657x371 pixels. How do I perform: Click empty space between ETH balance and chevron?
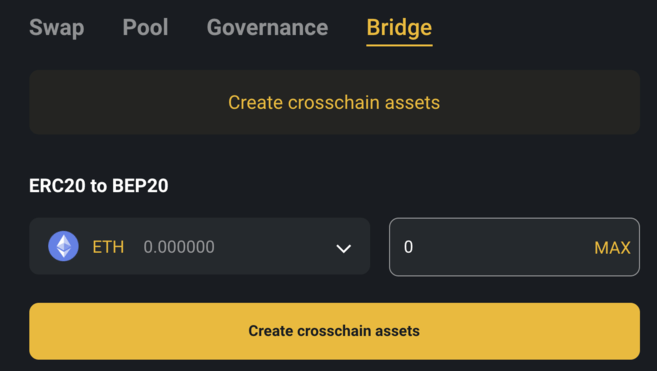coord(274,247)
